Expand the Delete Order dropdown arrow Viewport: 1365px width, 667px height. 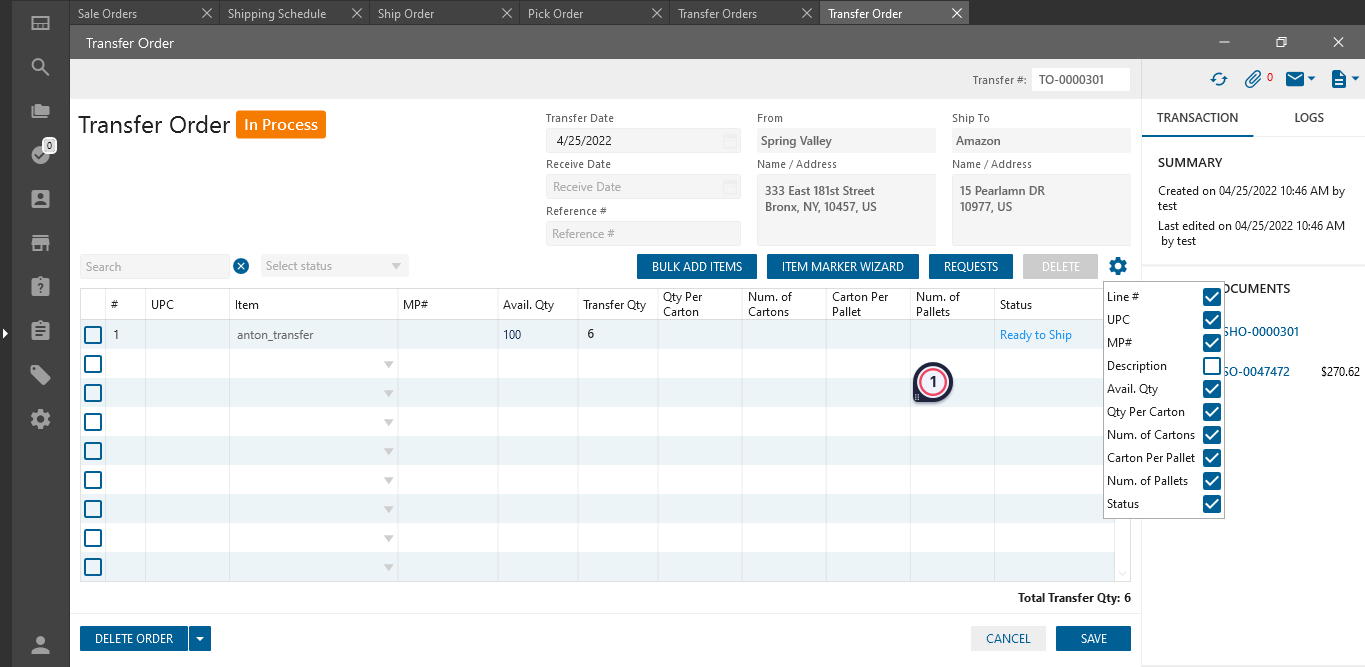[x=200, y=639]
